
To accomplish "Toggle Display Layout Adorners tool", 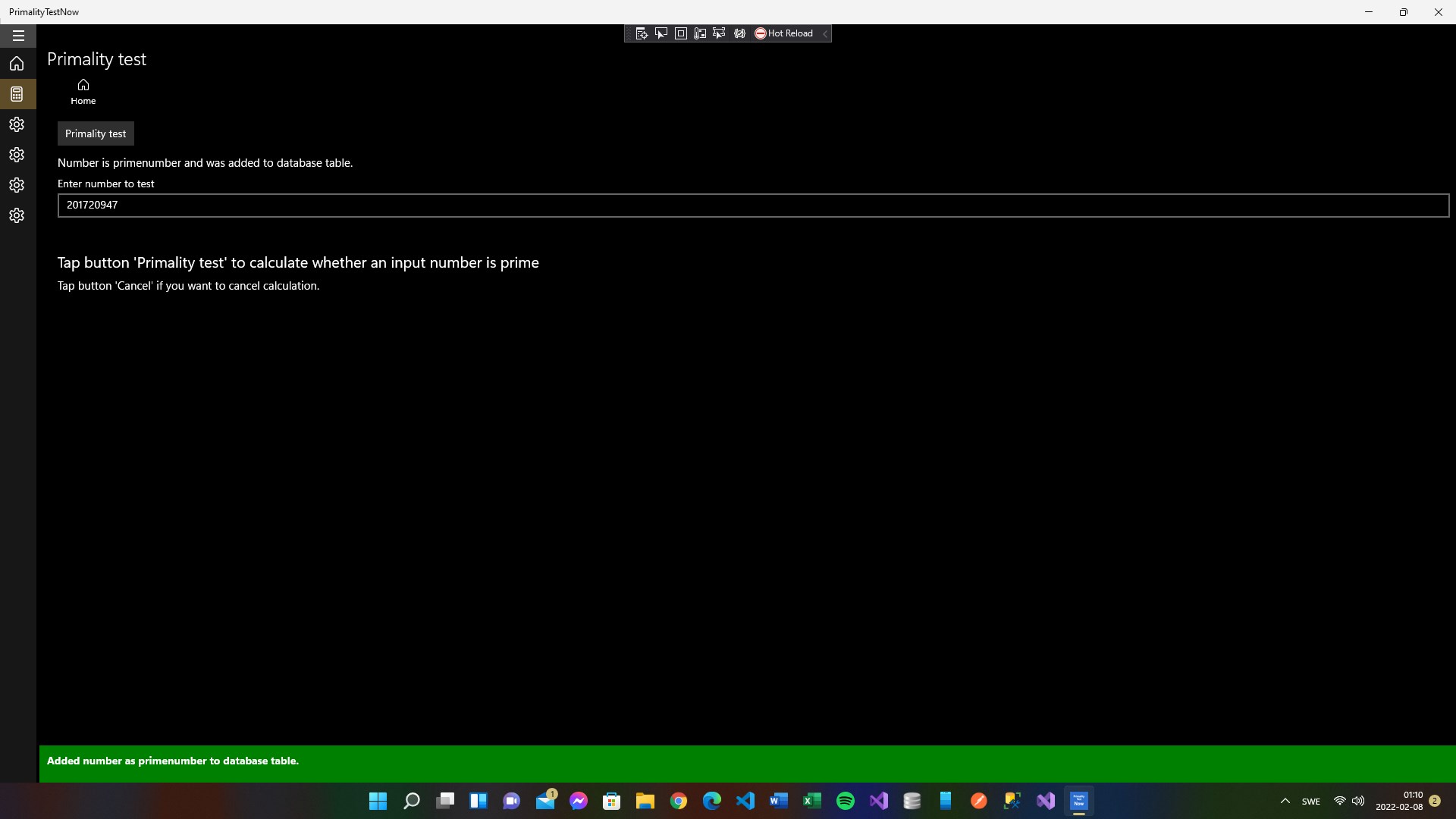I will 681,33.
